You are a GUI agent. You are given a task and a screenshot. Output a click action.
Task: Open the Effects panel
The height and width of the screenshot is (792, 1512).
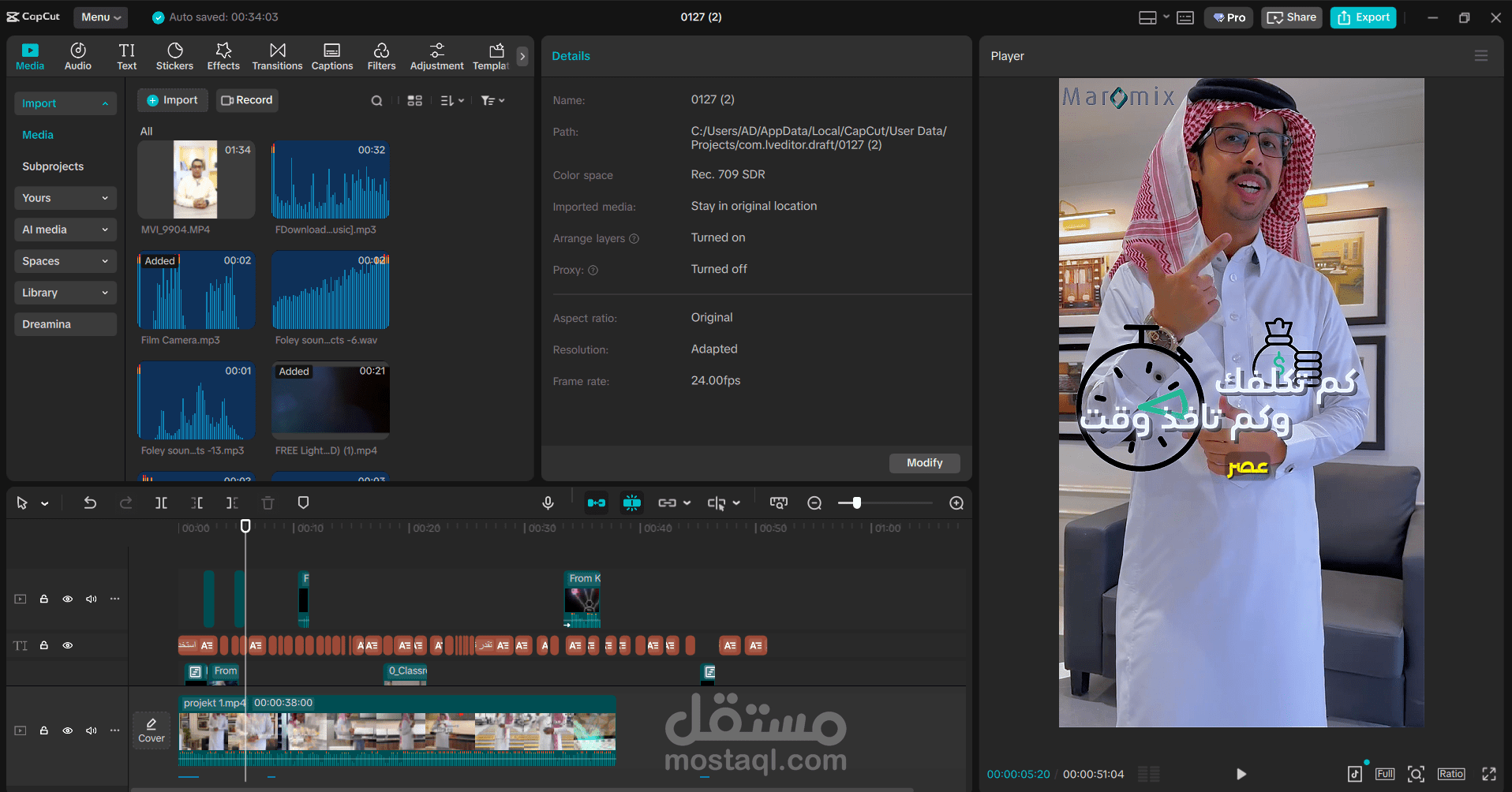(223, 55)
